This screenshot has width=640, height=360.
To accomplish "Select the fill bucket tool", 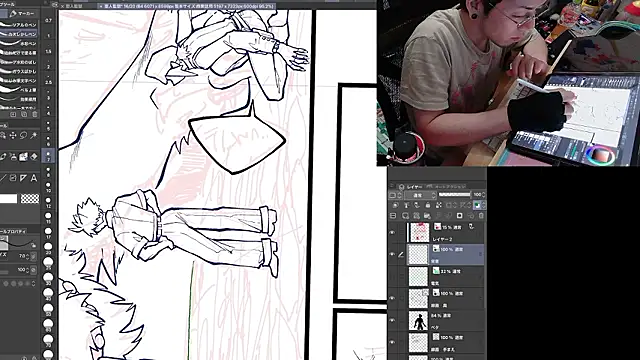I will [x=23, y=157].
